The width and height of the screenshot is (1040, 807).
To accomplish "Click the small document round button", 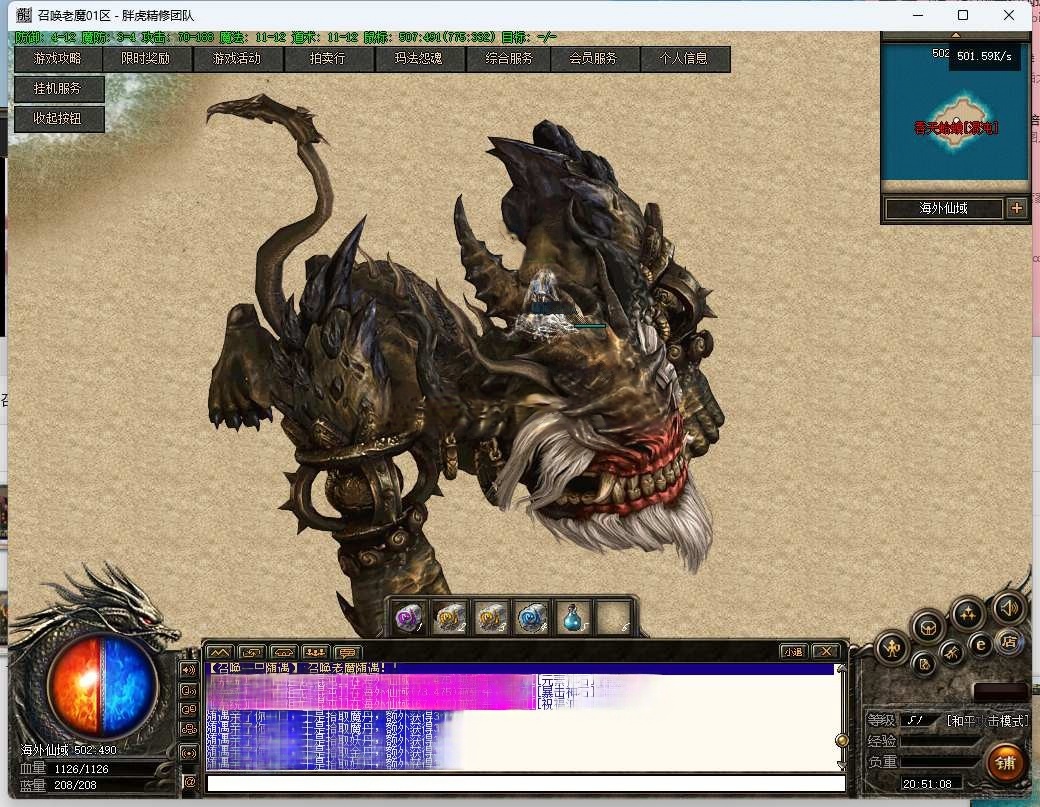I will [x=924, y=663].
